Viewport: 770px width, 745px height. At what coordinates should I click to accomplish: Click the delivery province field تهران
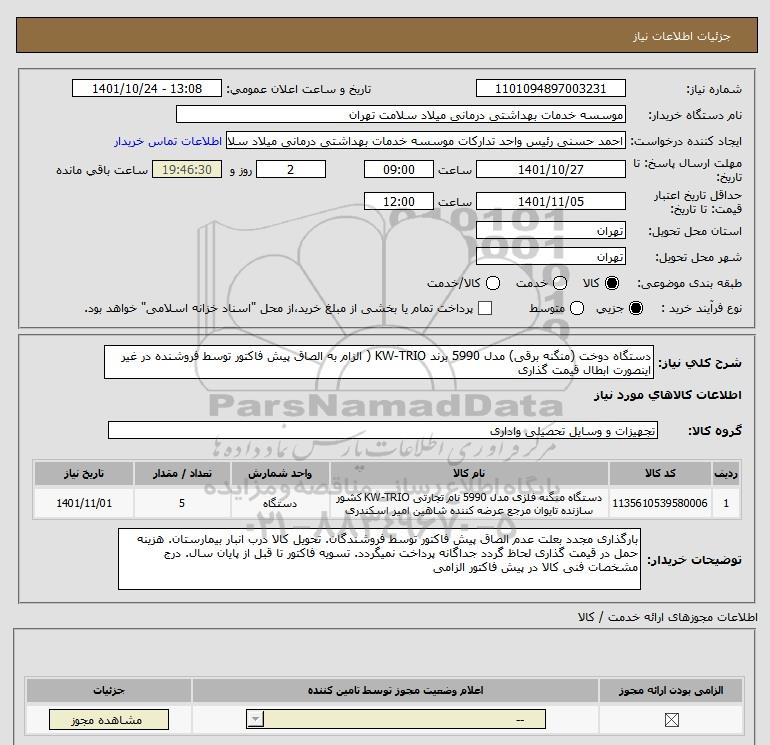(x=550, y=230)
